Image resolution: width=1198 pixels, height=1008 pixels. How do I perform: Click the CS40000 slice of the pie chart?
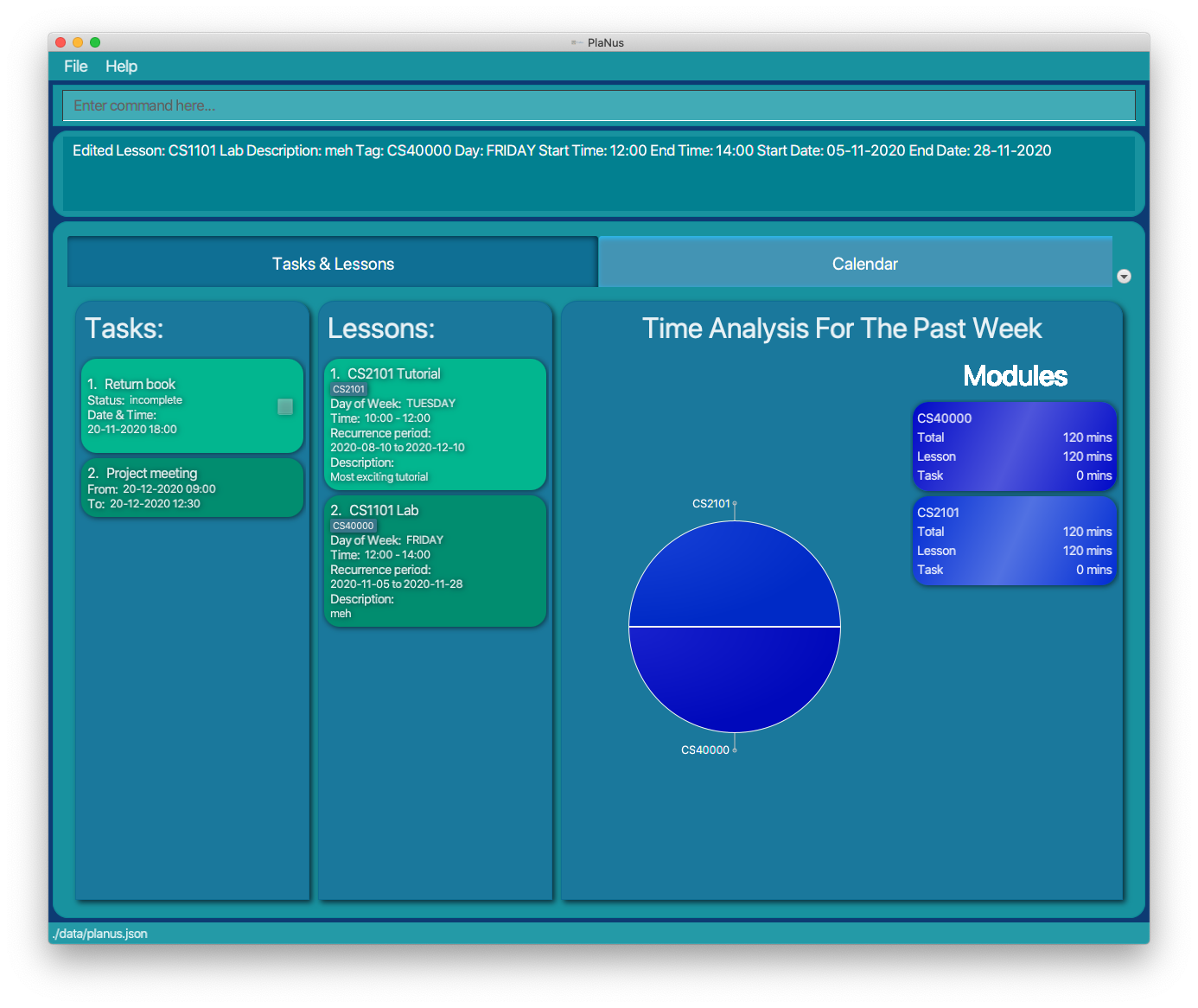tap(735, 679)
